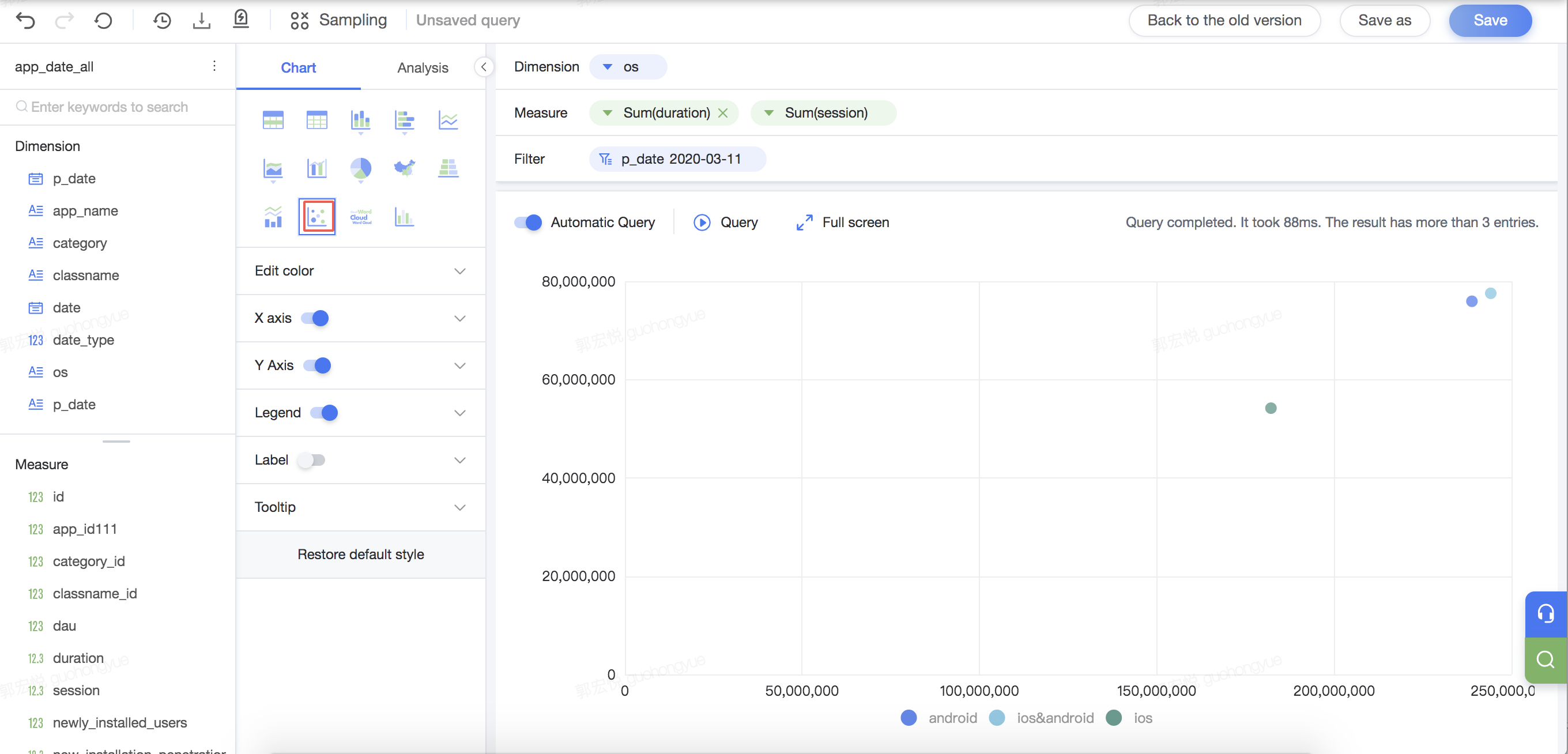The image size is (1568, 754).
Task: Select the Word Cloud chart type
Action: (x=360, y=217)
